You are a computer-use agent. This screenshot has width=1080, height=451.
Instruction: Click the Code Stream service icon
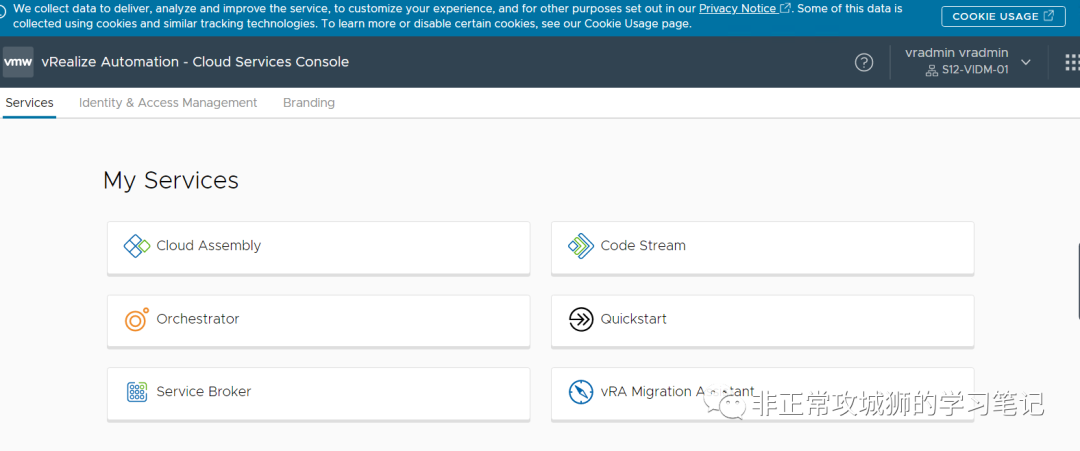click(x=580, y=246)
